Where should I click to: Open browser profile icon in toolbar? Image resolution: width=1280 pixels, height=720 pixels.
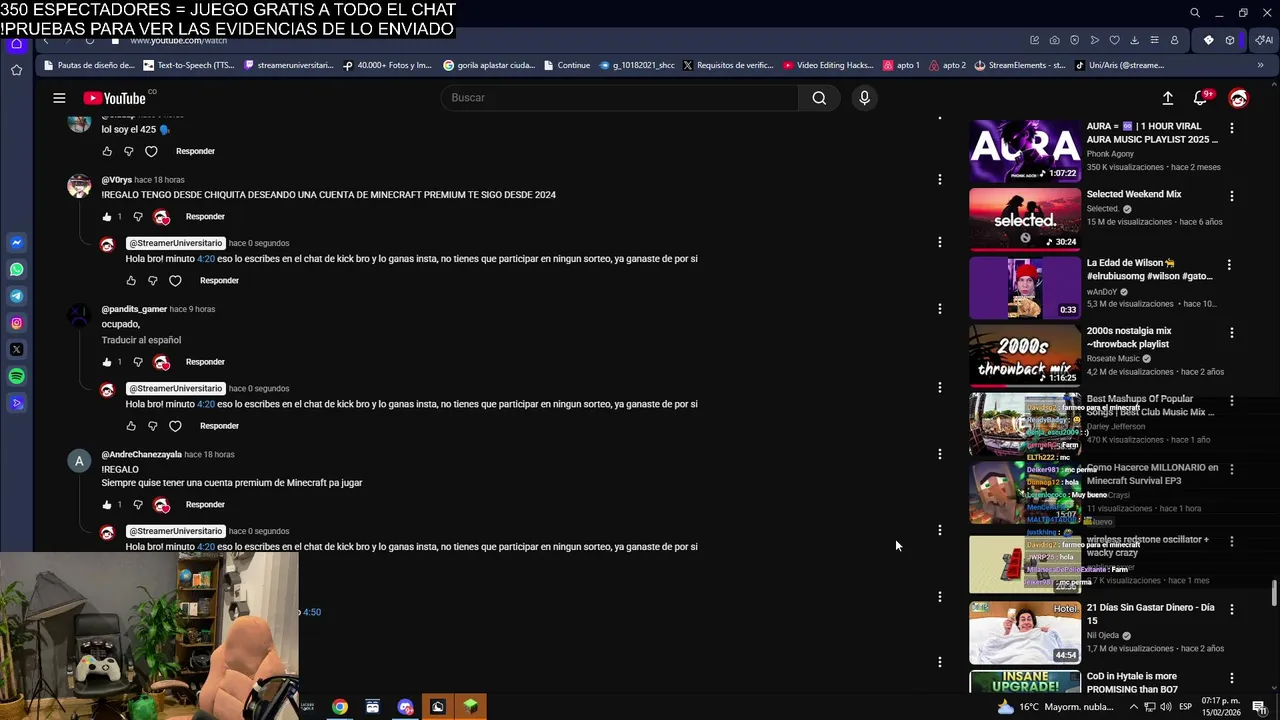(1174, 40)
